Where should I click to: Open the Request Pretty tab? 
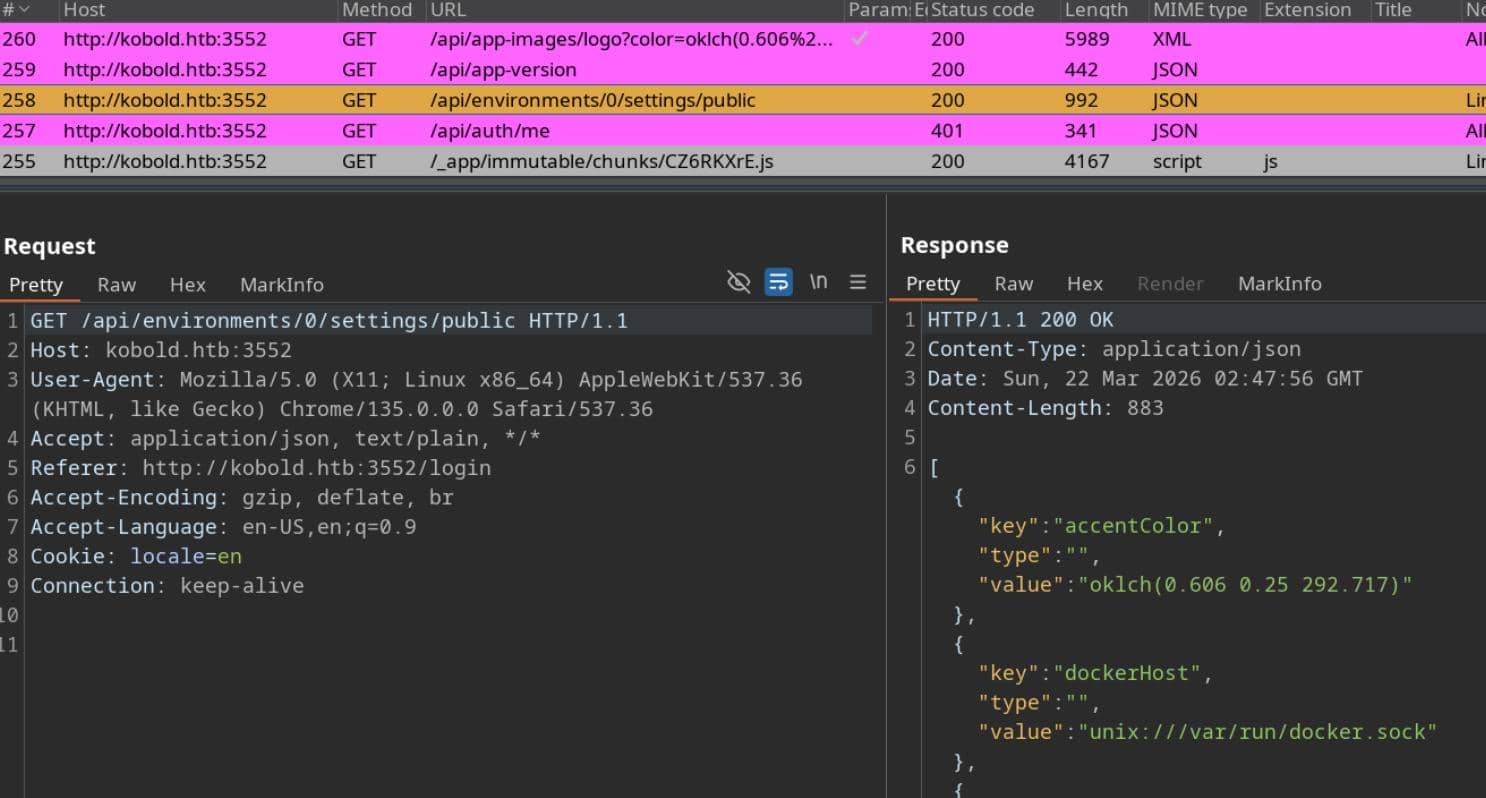[x=36, y=285]
